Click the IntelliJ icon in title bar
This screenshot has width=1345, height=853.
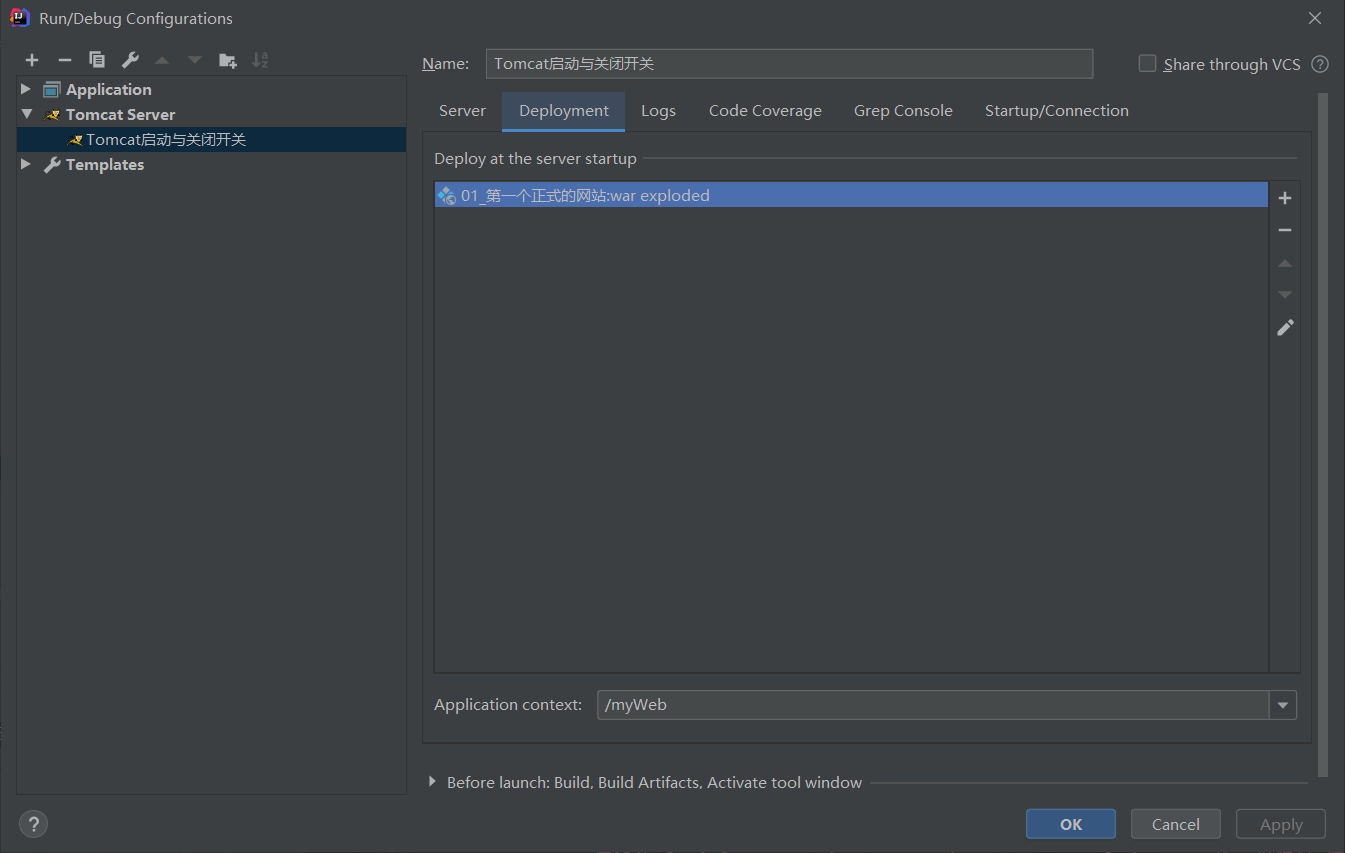point(19,18)
